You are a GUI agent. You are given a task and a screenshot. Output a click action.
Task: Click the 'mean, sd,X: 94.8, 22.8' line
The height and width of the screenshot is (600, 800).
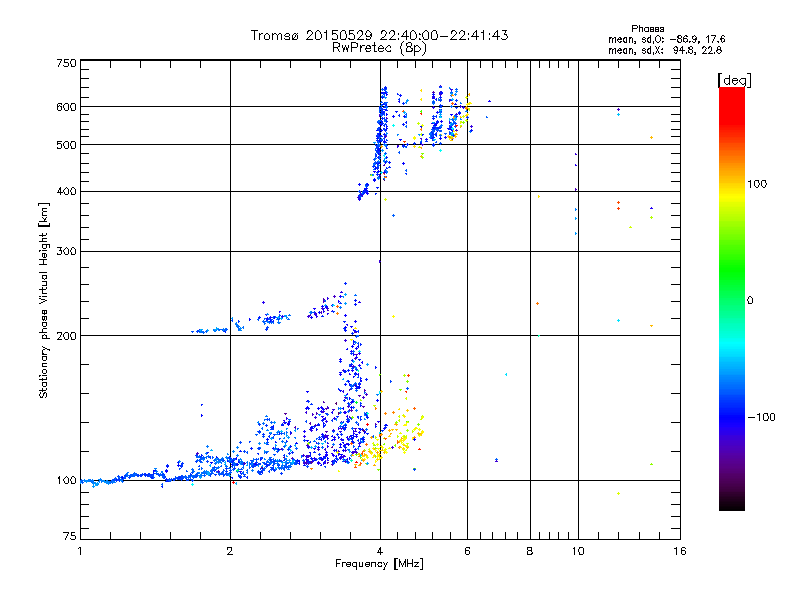click(x=665, y=50)
